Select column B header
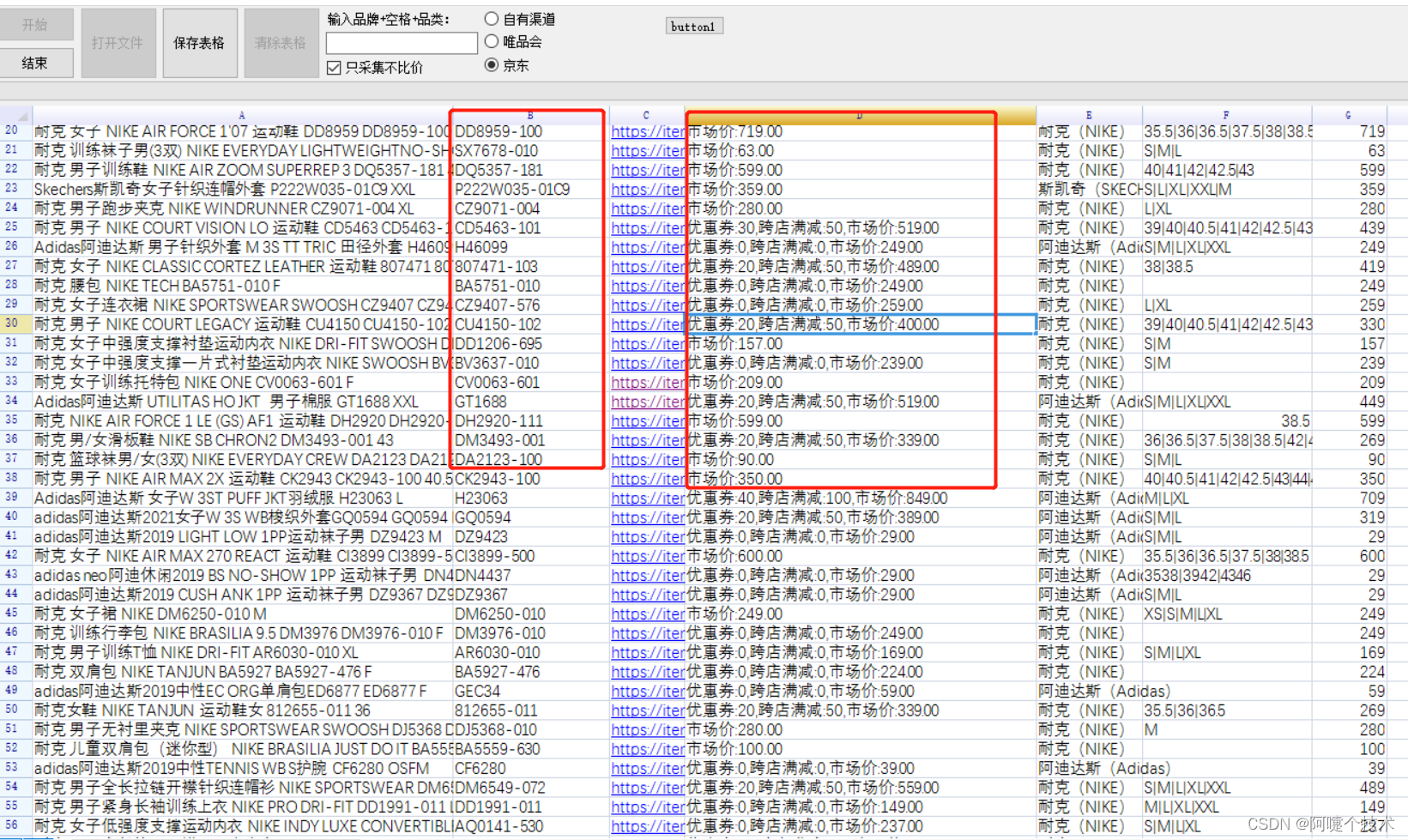Viewport: 1408px width, 840px height. click(x=530, y=115)
